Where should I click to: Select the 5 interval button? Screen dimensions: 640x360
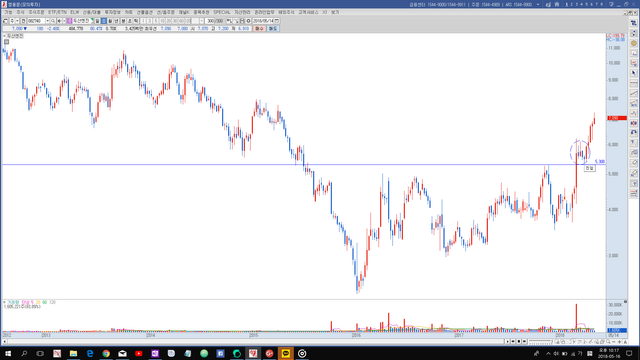click(156, 21)
